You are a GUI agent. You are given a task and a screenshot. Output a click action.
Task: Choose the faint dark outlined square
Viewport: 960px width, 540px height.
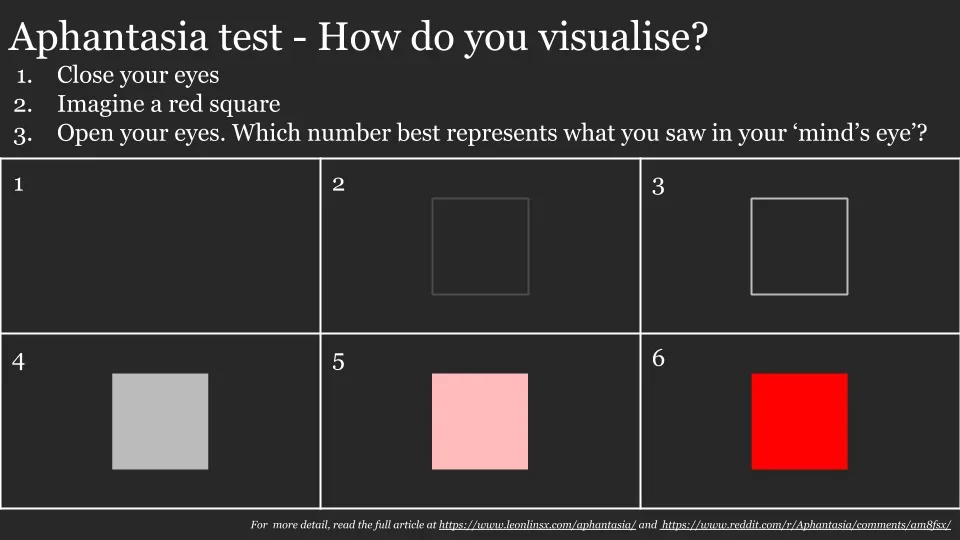[x=480, y=246]
